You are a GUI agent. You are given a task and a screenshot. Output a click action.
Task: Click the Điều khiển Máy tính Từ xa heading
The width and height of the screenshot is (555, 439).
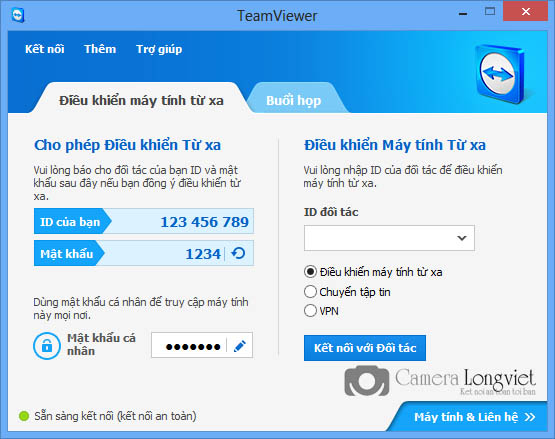pos(395,145)
